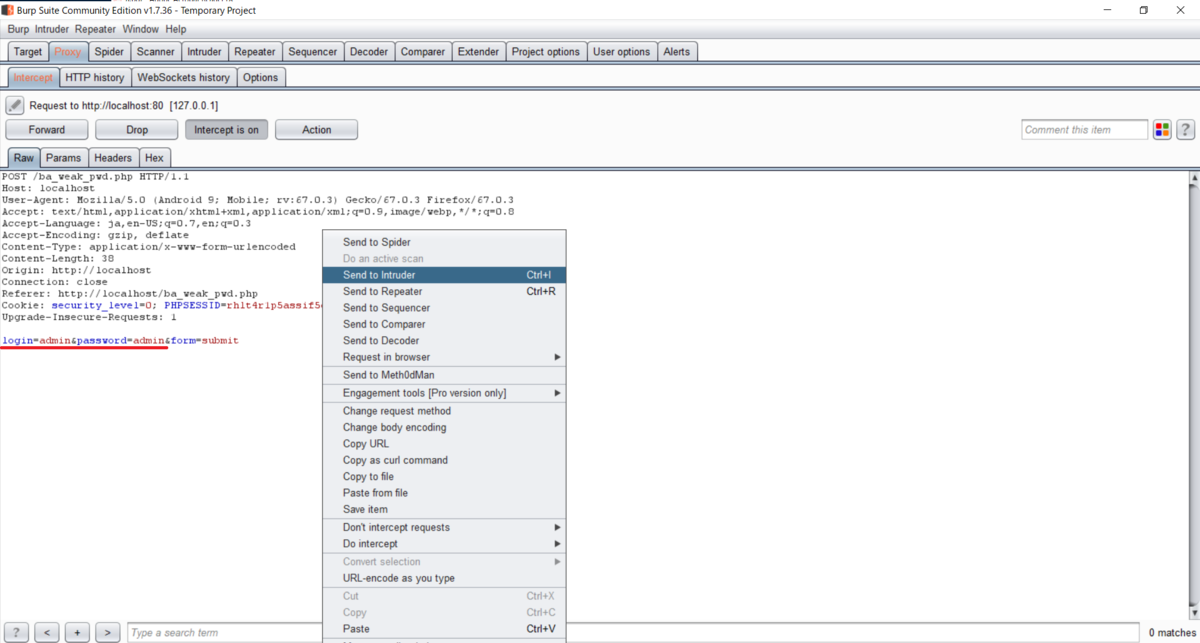Open the User options tab
Image resolution: width=1200 pixels, height=643 pixels.
[621, 52]
